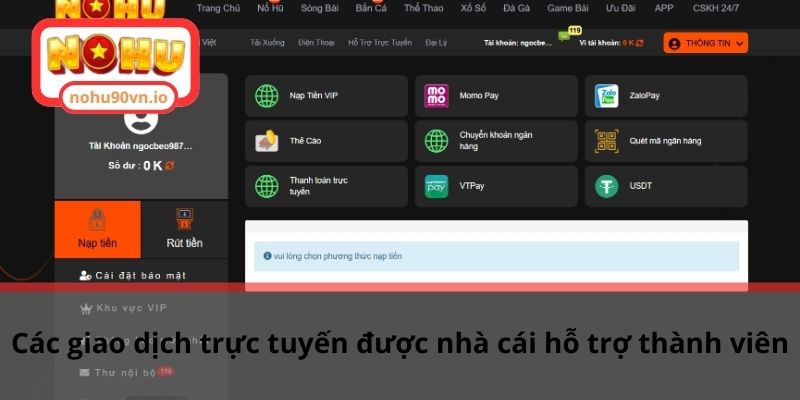Select Quét mã ngân hàng method
The image size is (800, 400).
point(666,141)
